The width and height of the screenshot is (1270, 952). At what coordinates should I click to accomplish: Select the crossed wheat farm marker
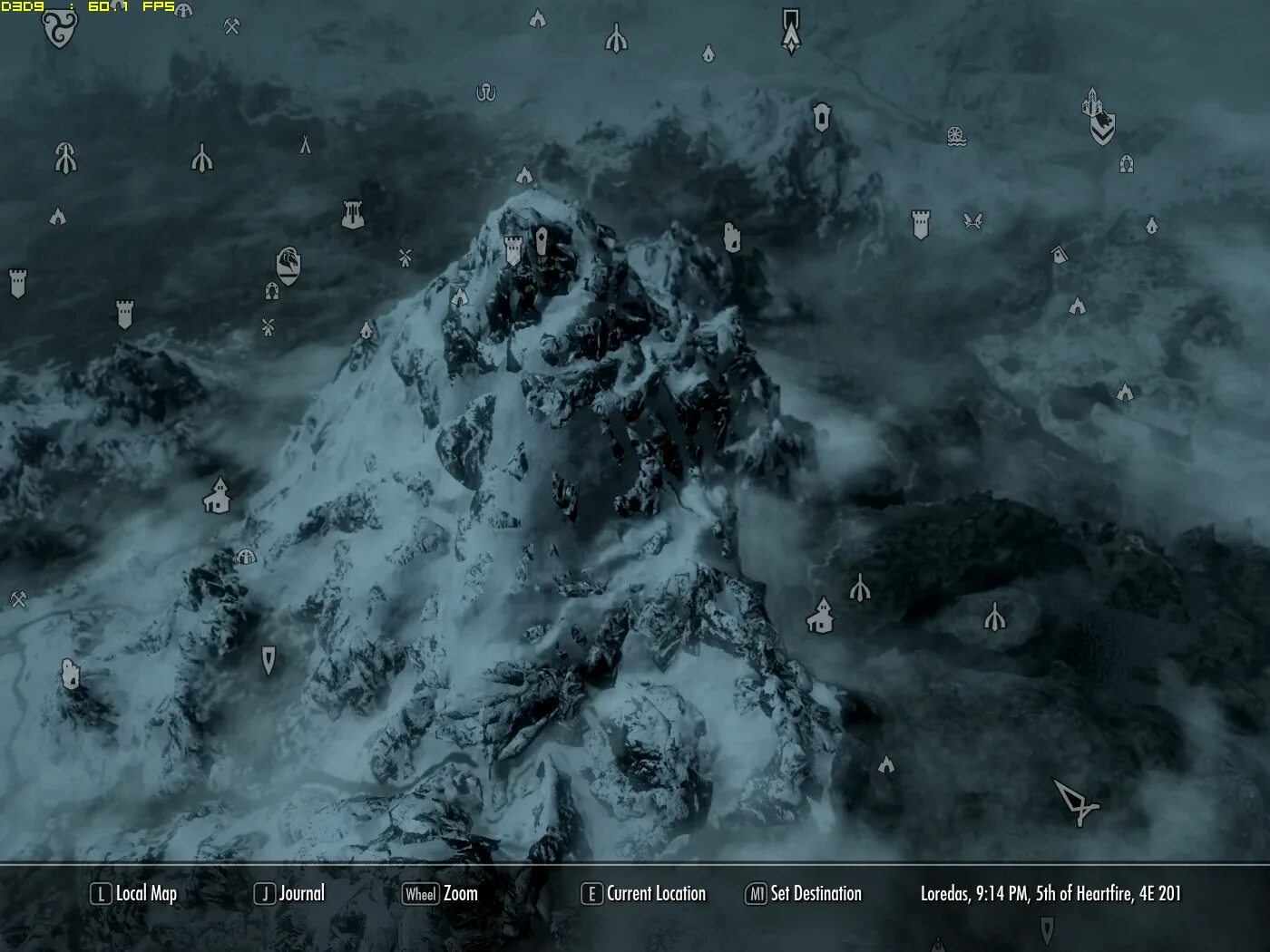[973, 220]
